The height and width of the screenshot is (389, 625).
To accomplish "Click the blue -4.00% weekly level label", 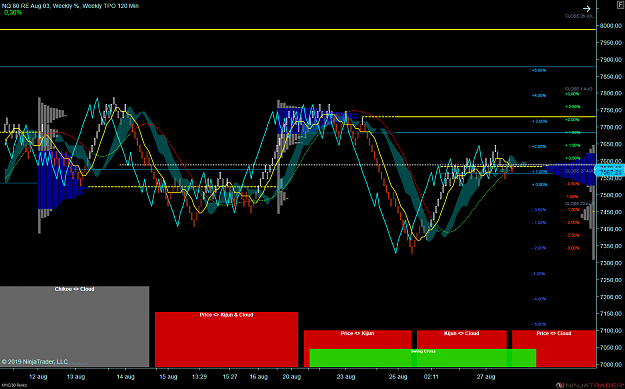I will pos(539,299).
